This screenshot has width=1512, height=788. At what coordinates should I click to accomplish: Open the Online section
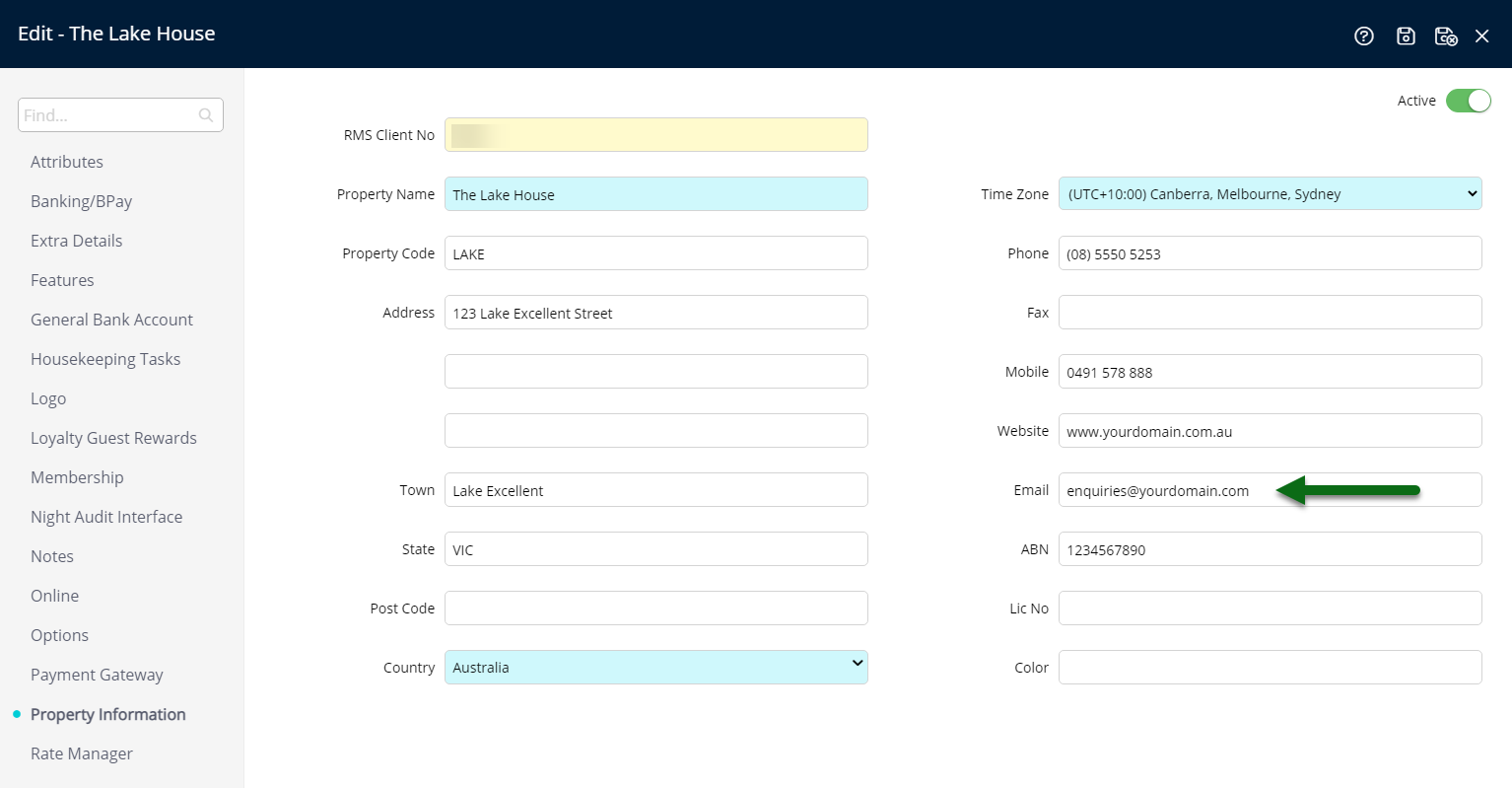[54, 596]
